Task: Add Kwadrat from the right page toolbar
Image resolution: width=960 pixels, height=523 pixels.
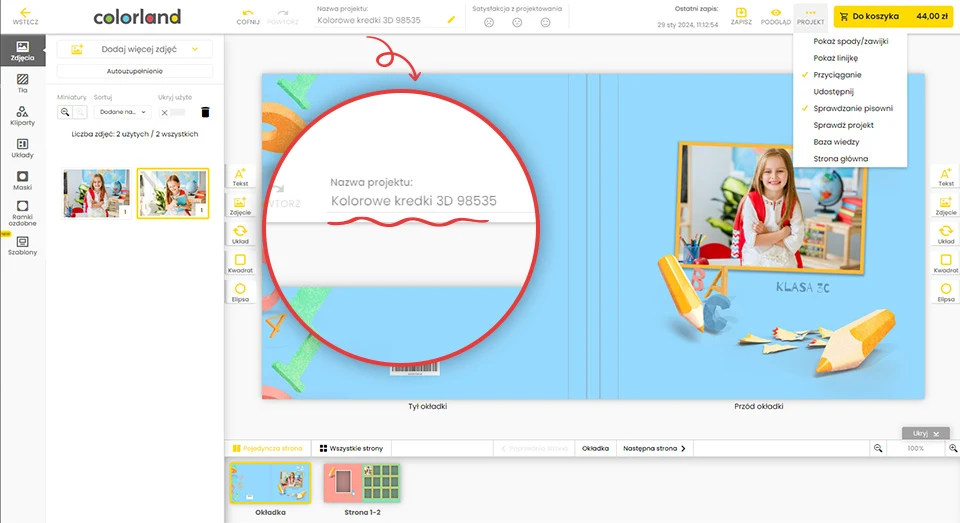Action: point(946,263)
